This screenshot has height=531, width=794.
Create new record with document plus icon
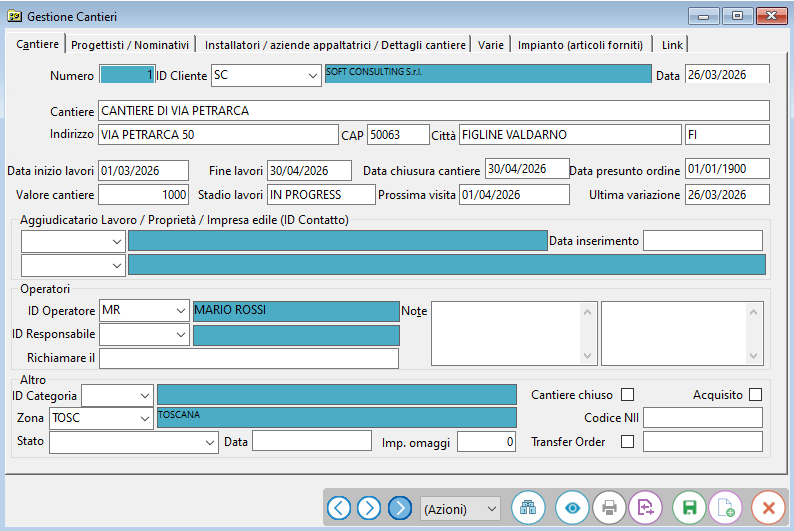(x=726, y=508)
